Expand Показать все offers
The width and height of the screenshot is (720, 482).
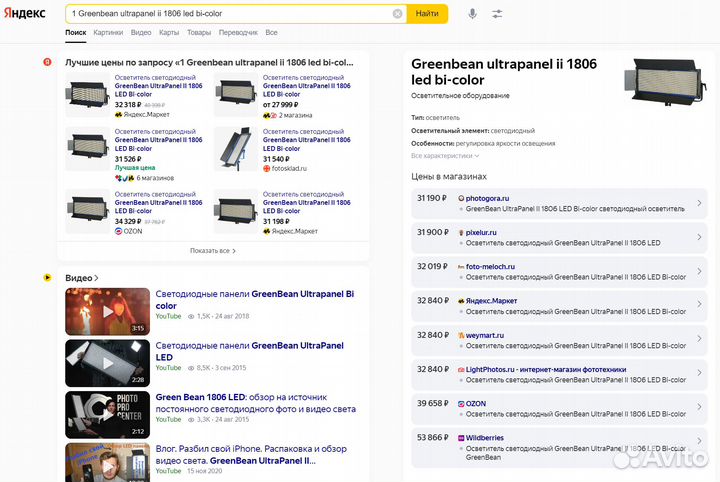coord(213,250)
